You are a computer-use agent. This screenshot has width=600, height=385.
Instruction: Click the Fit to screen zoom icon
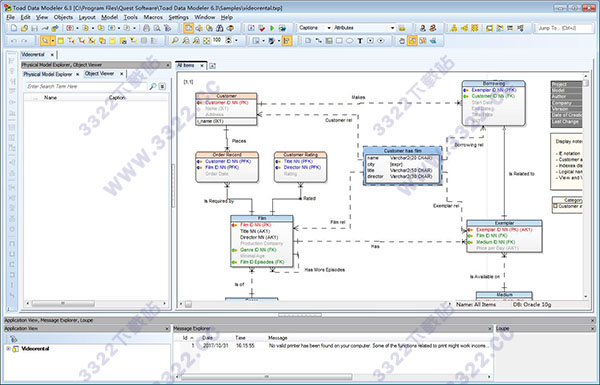pos(206,41)
